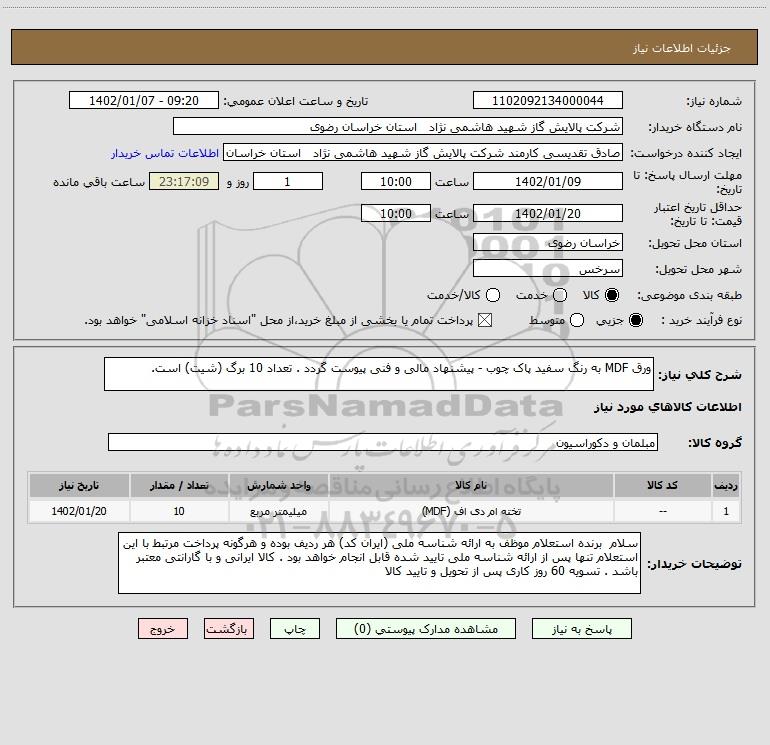770x745 pixels.
Task: Click the پاسخ به نیاز button
Action: coord(581,629)
